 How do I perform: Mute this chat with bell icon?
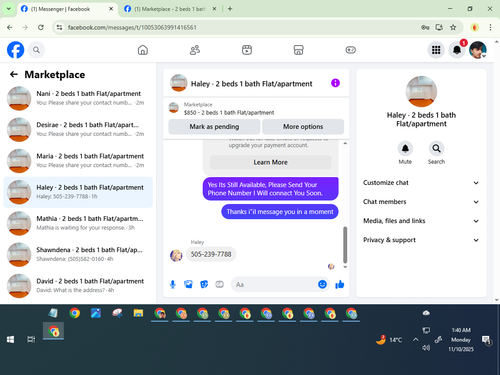point(405,148)
